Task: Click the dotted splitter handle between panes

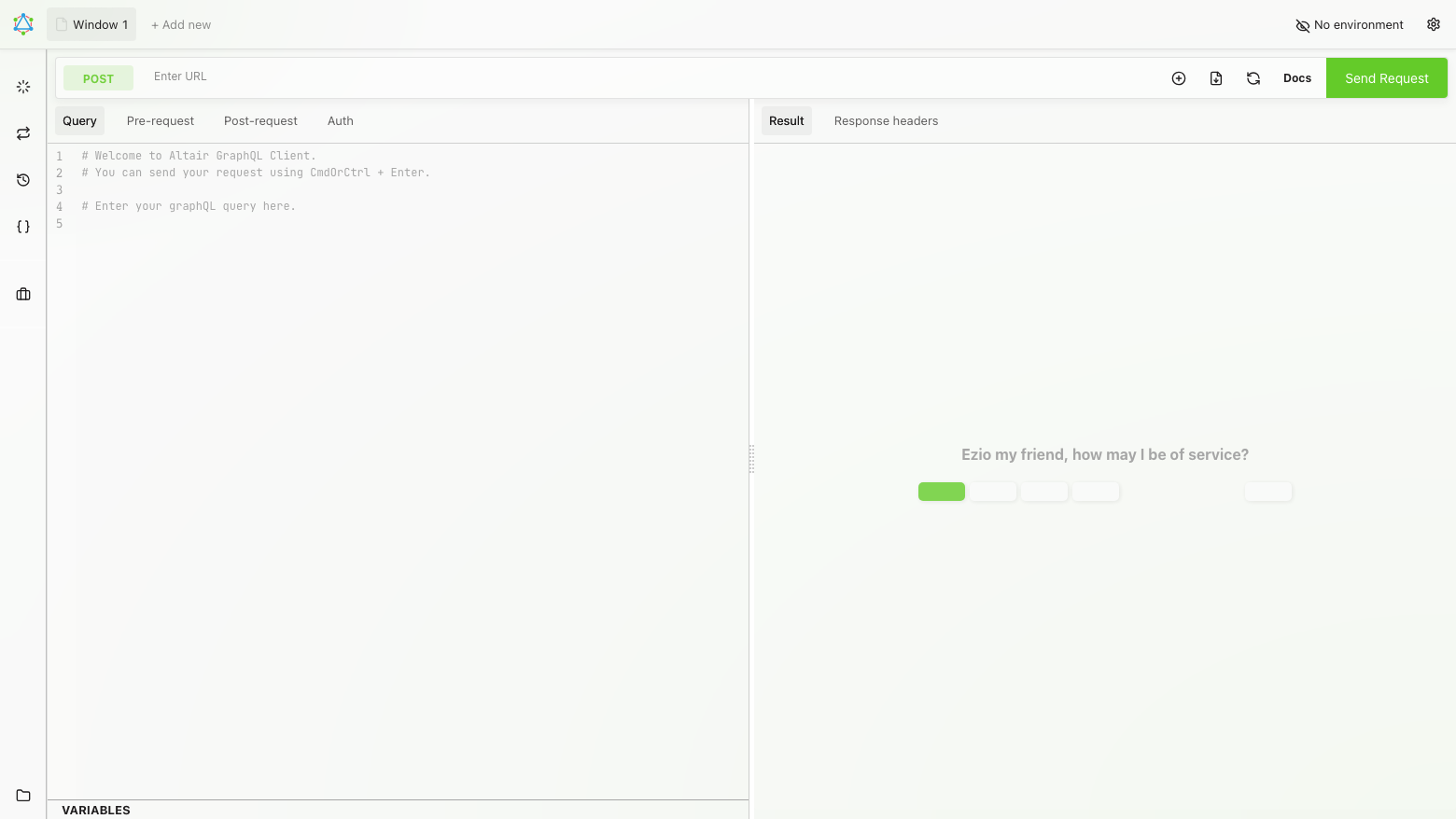Action: [751, 459]
